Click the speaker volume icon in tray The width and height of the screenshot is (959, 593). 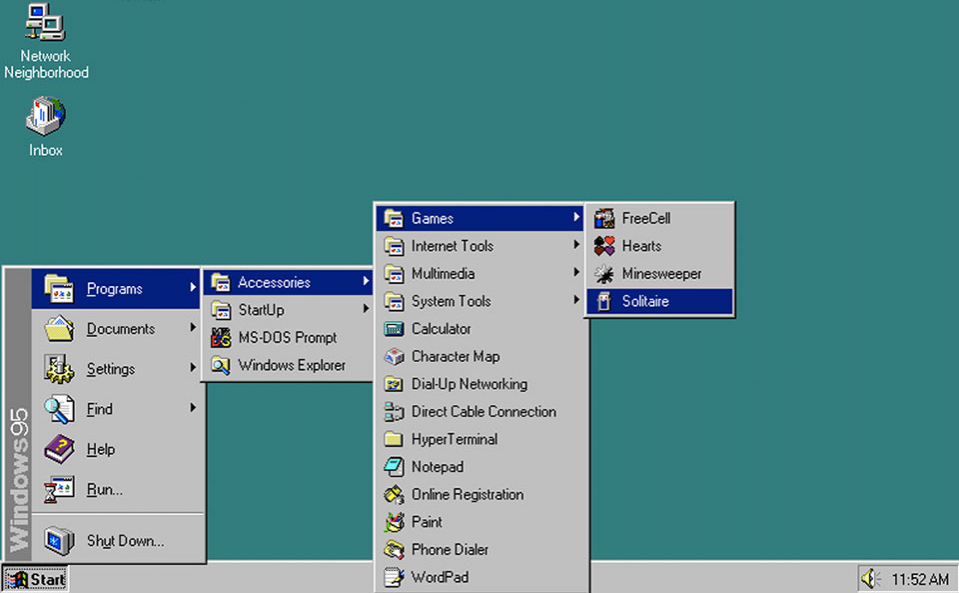(869, 579)
